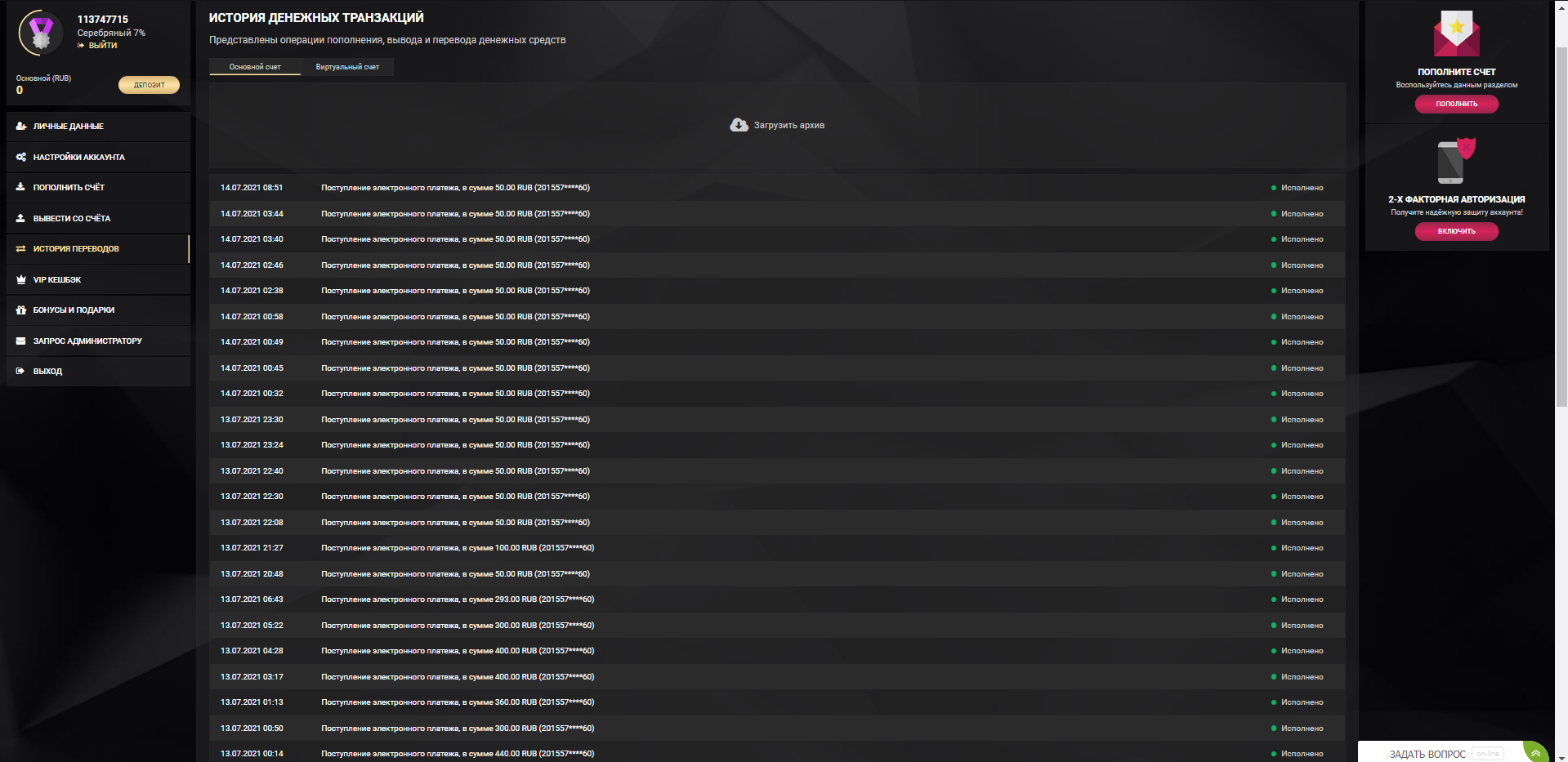This screenshot has width=1568, height=762.
Task: Select the Основной счет tab
Action: click(x=255, y=67)
